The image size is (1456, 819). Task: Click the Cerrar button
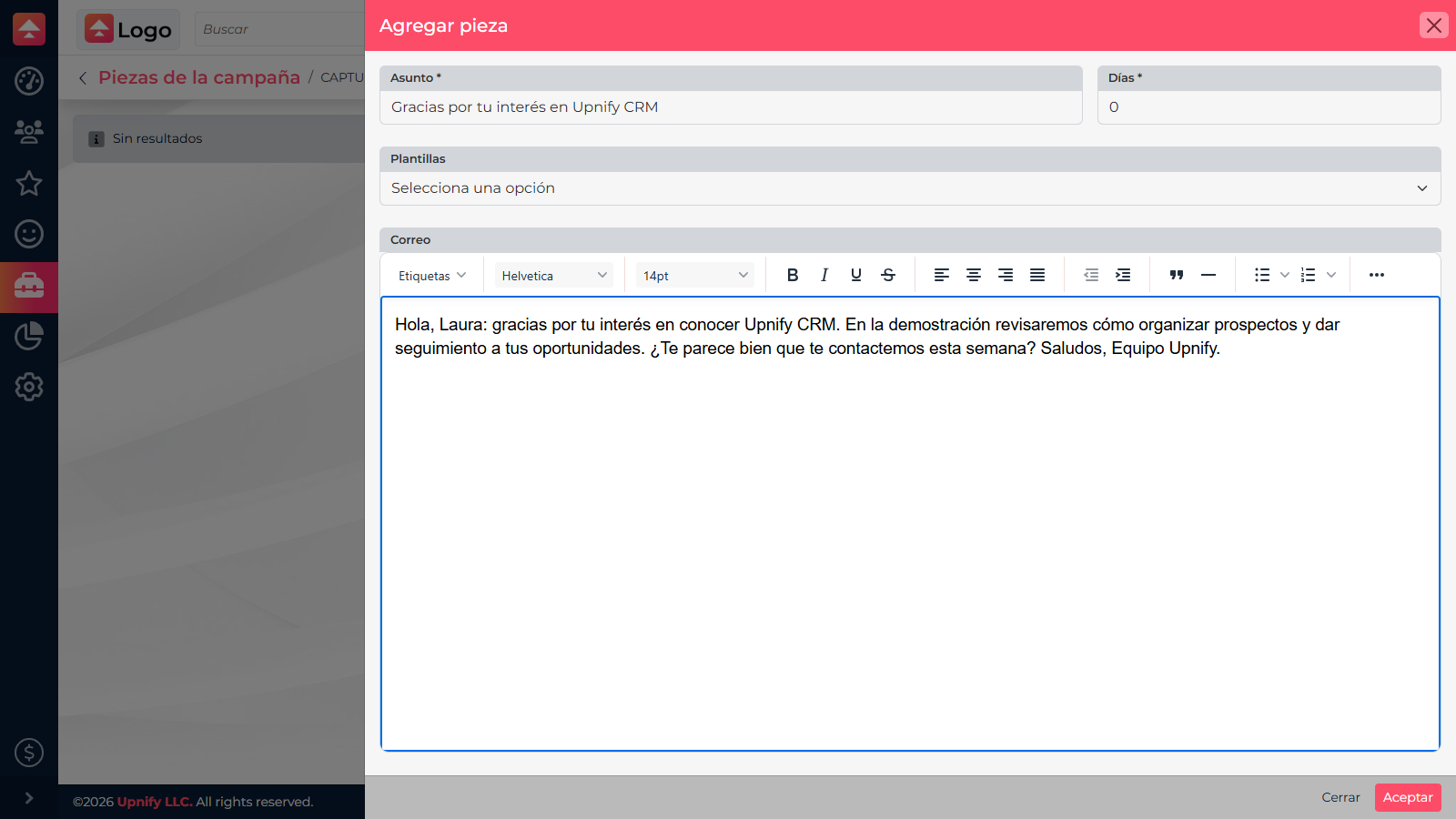1340,797
